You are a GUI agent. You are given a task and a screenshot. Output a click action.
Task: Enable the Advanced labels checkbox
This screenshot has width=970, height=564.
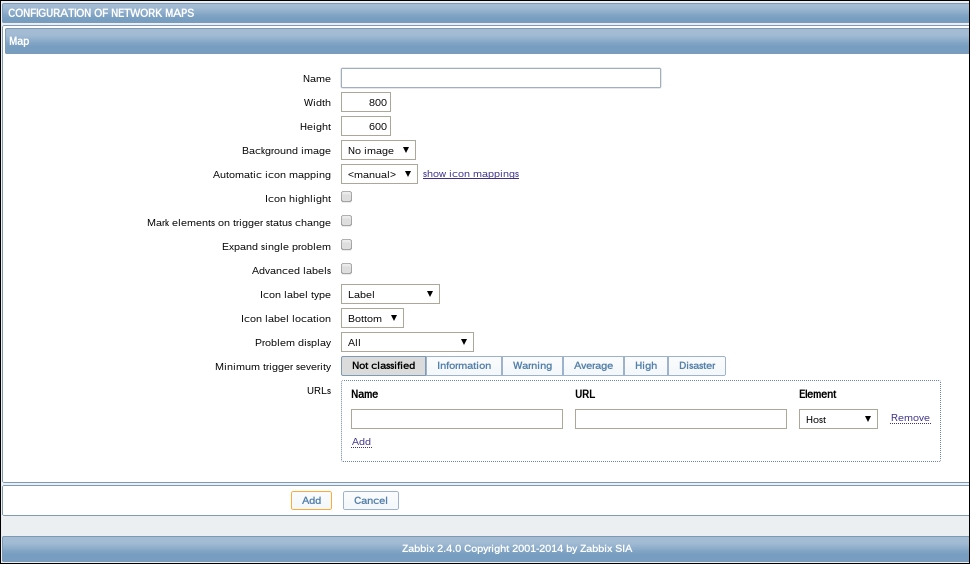point(347,269)
